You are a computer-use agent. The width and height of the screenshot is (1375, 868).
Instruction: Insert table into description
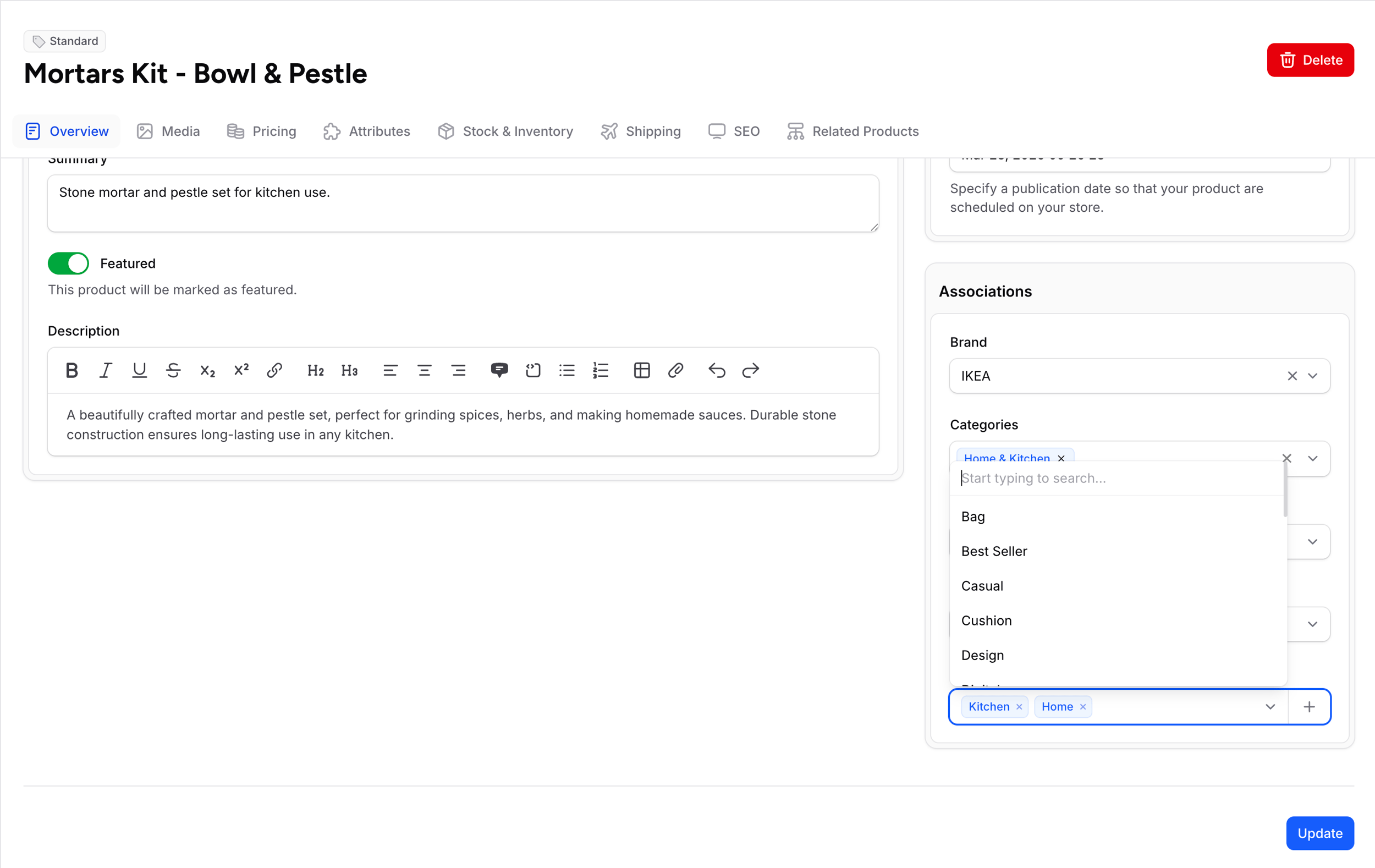(642, 371)
